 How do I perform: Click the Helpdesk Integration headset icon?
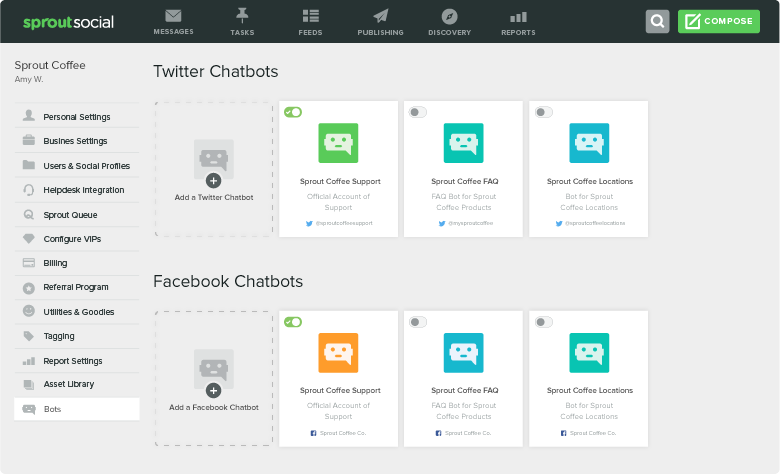pyautogui.click(x=29, y=190)
